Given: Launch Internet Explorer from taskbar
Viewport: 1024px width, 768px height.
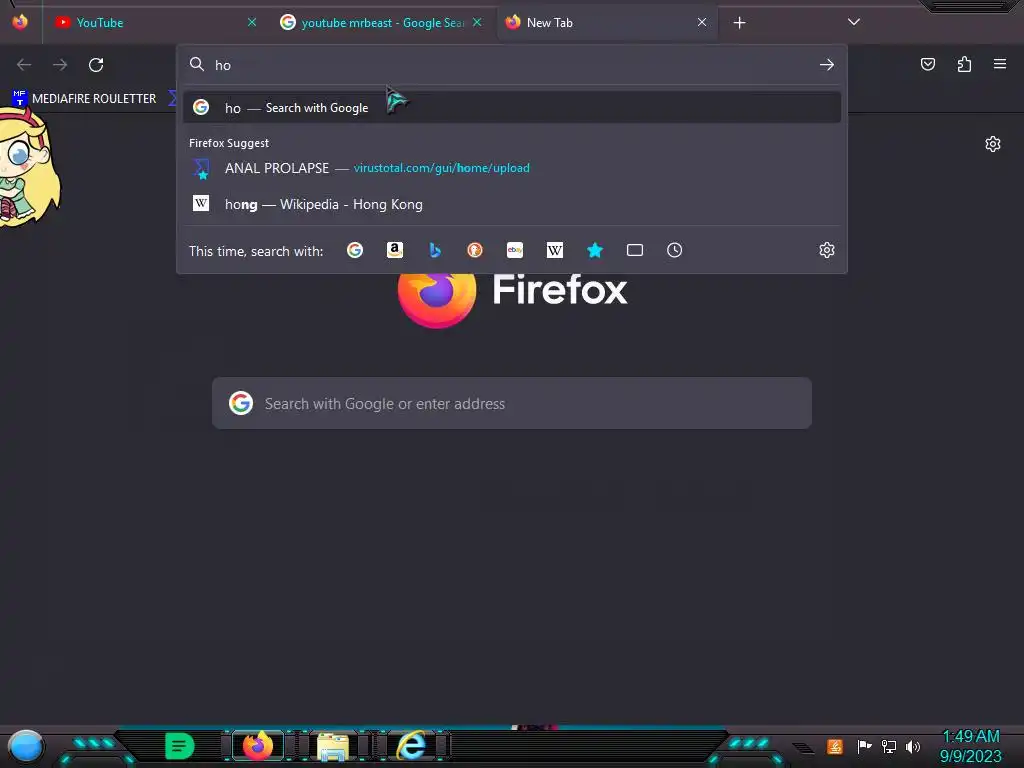Looking at the screenshot, I should click(x=411, y=746).
